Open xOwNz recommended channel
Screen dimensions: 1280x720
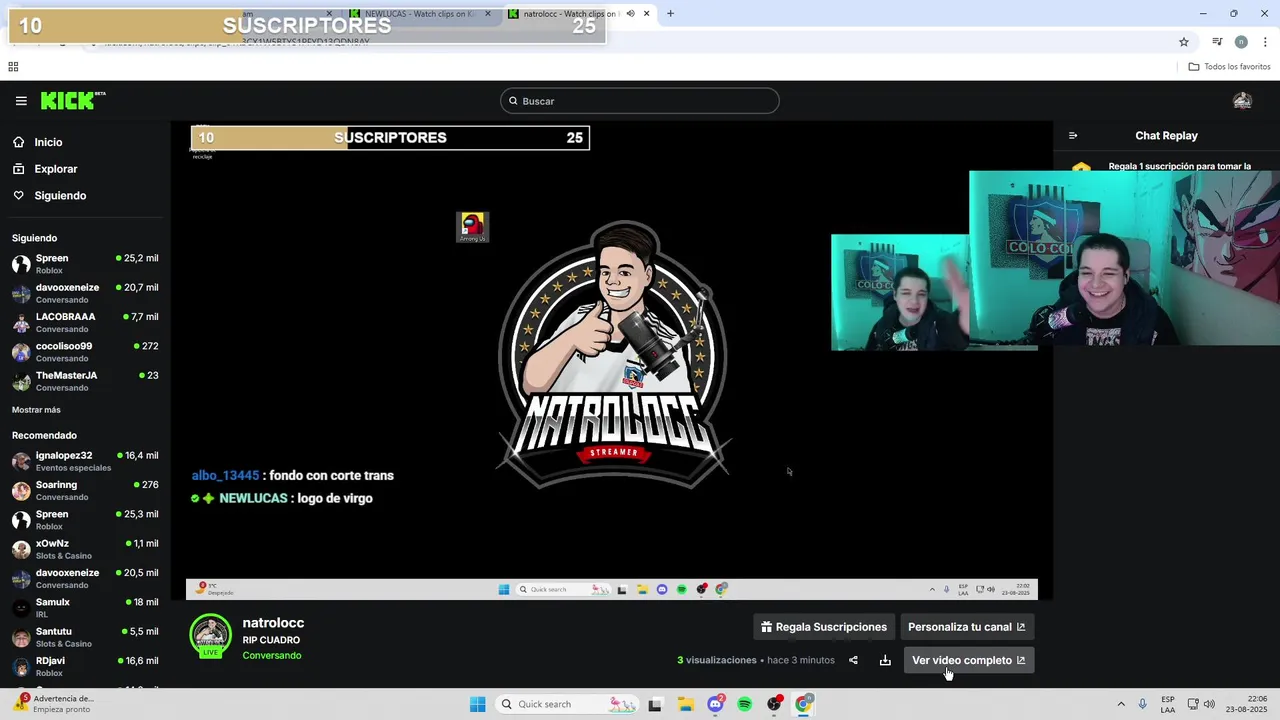click(85, 549)
